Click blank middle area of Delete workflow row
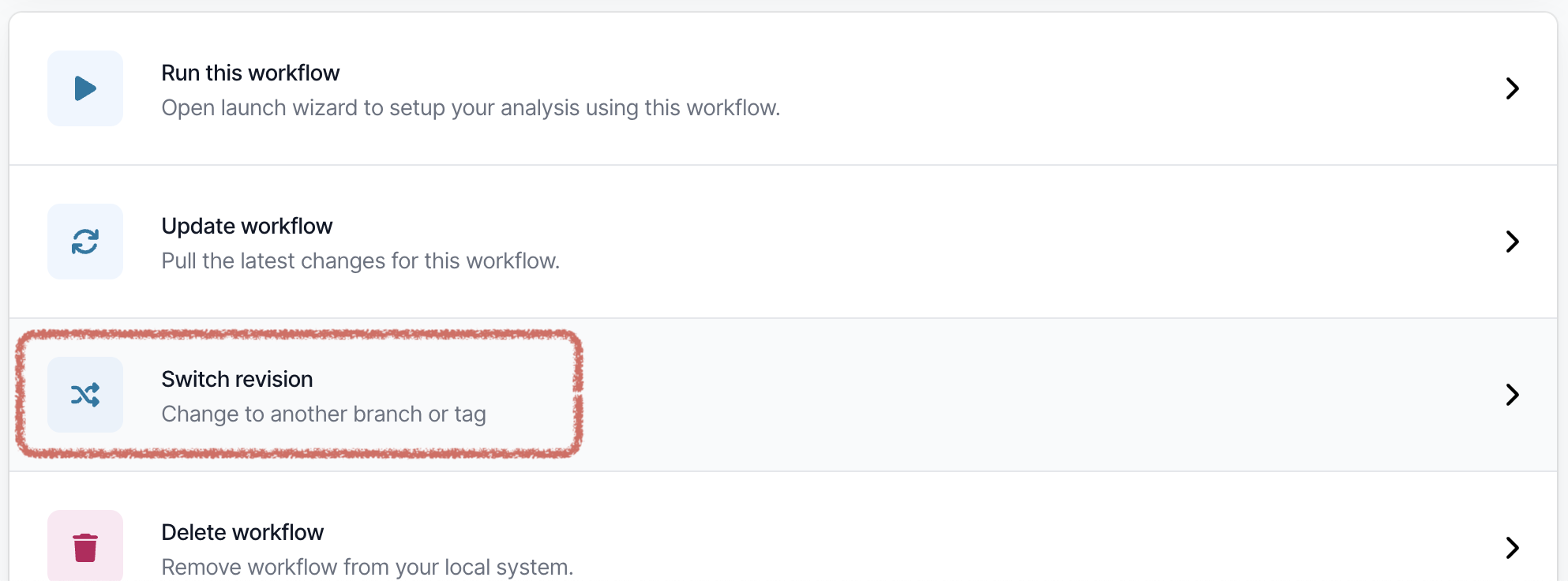Screen dimensions: 1568x581 click(1026, 547)
